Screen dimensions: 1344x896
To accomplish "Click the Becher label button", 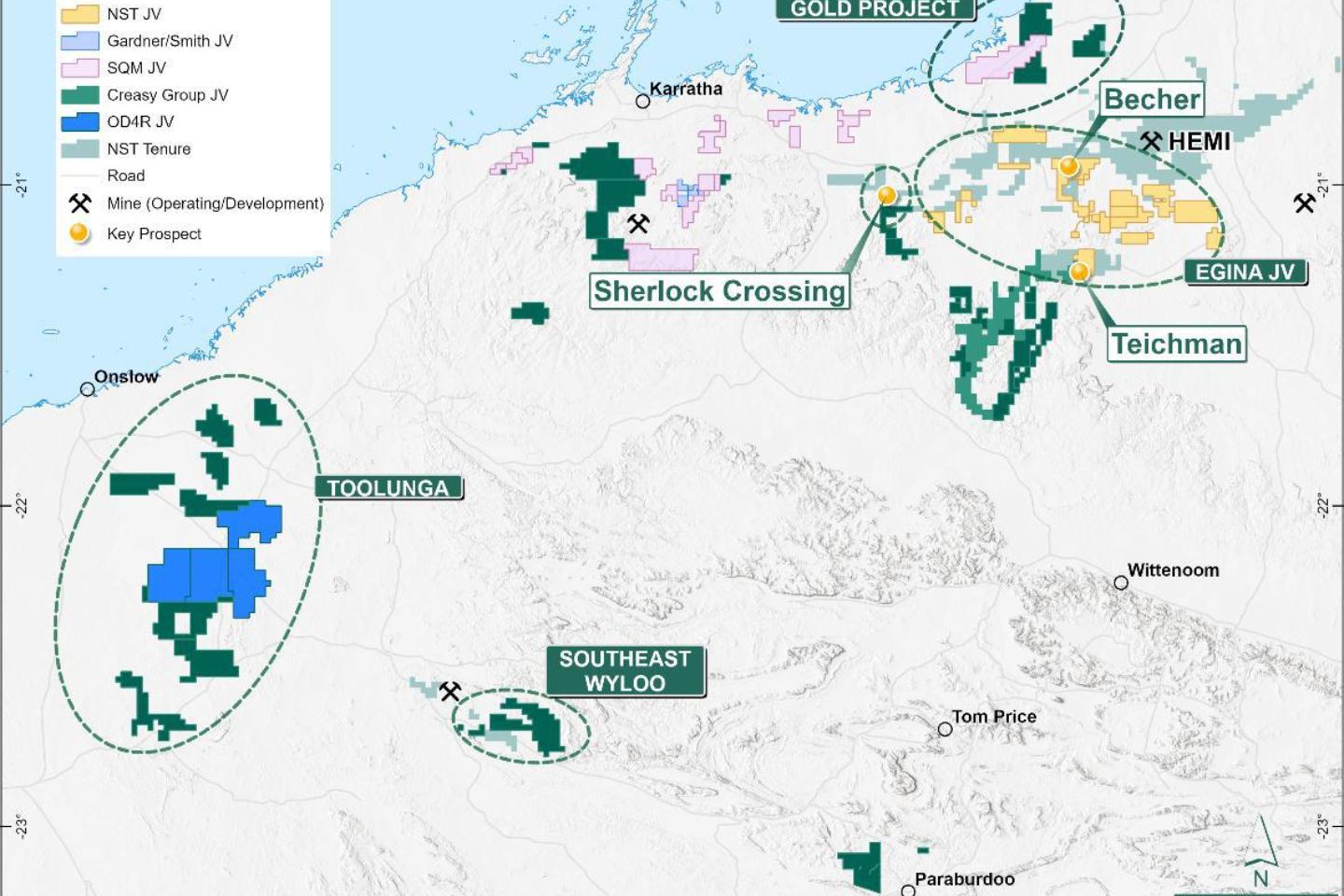I will pyautogui.click(x=1152, y=98).
